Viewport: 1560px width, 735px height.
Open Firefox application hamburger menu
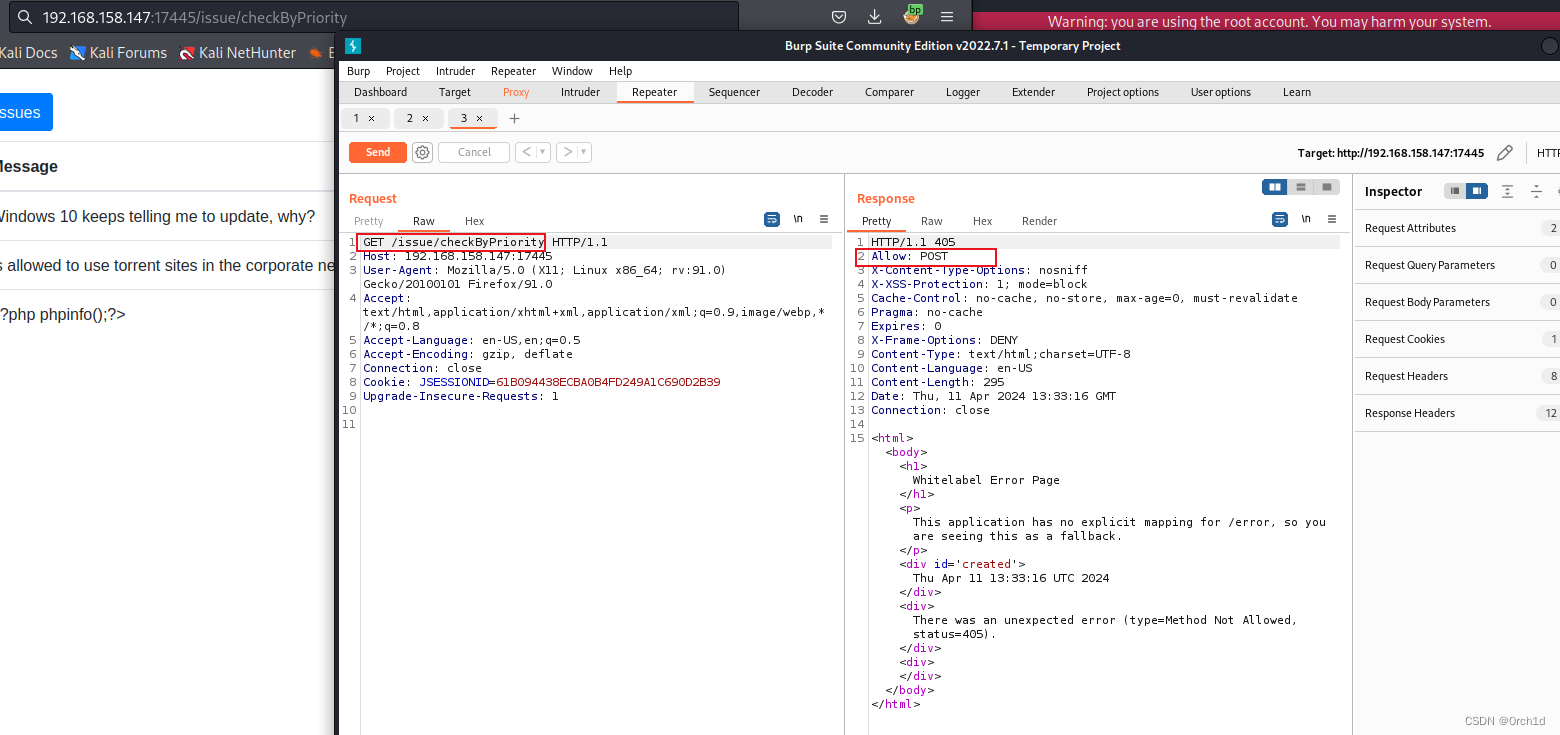(947, 16)
